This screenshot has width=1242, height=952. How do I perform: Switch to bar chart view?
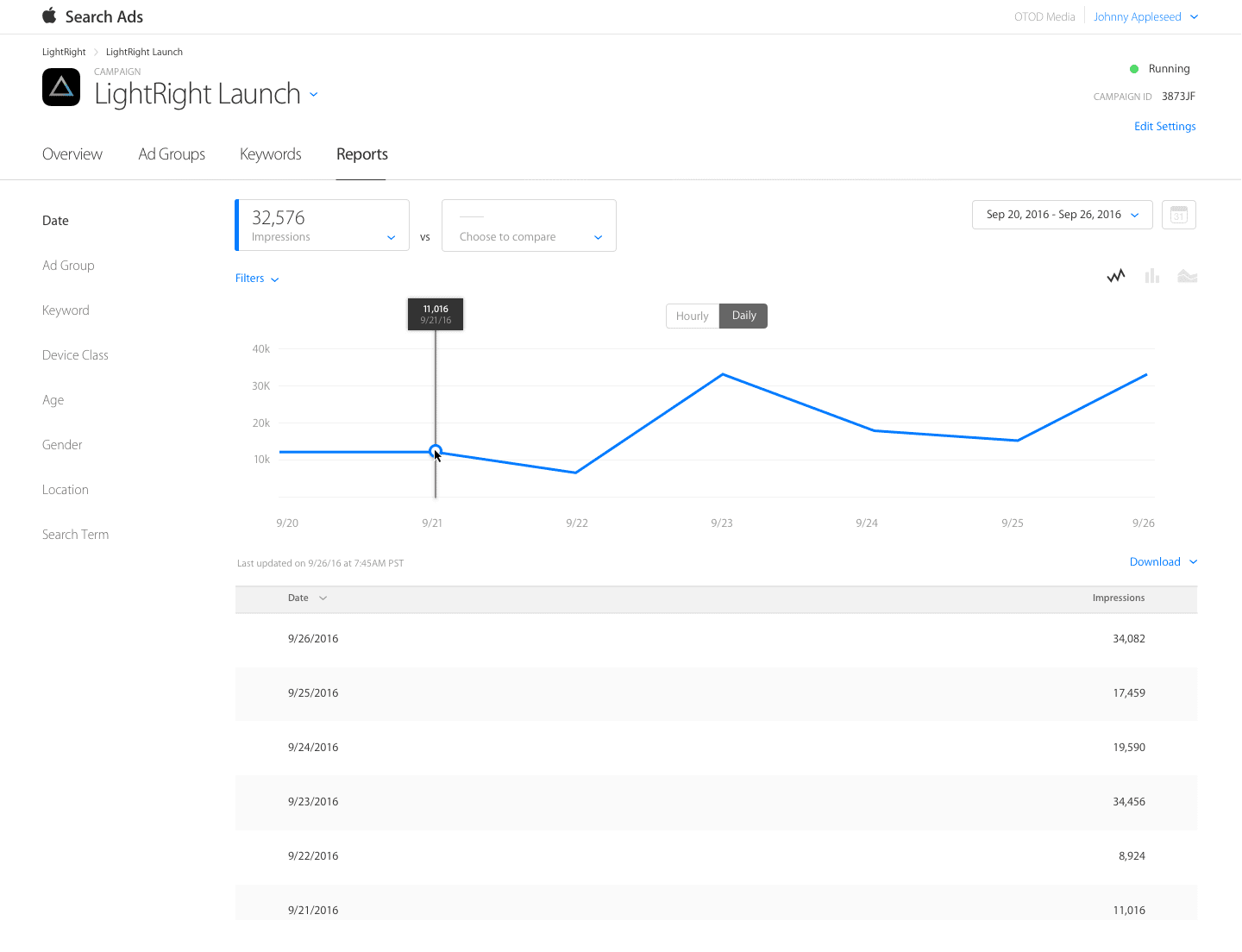[1151, 276]
